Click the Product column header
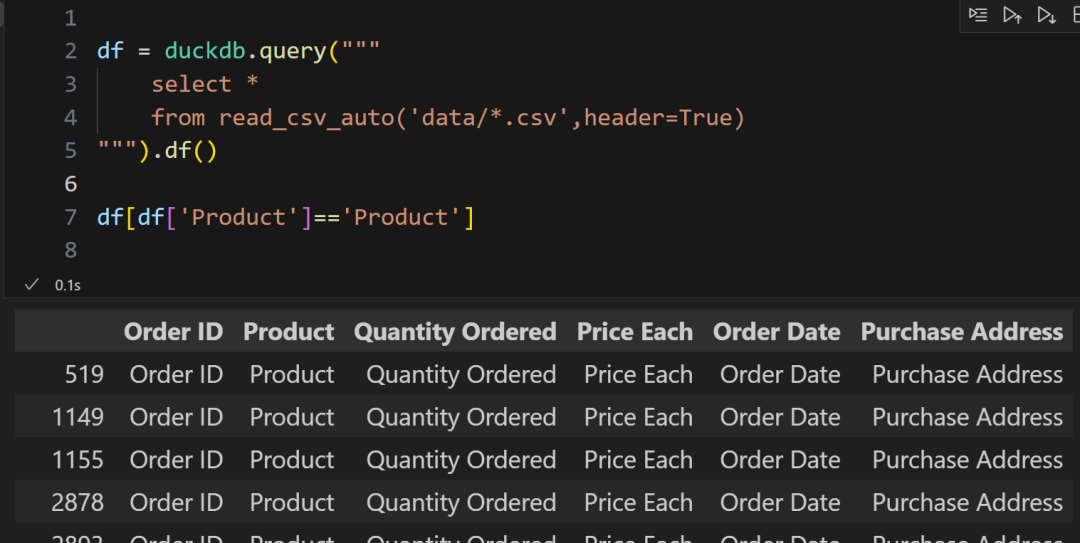This screenshot has height=543, width=1080. (288, 332)
